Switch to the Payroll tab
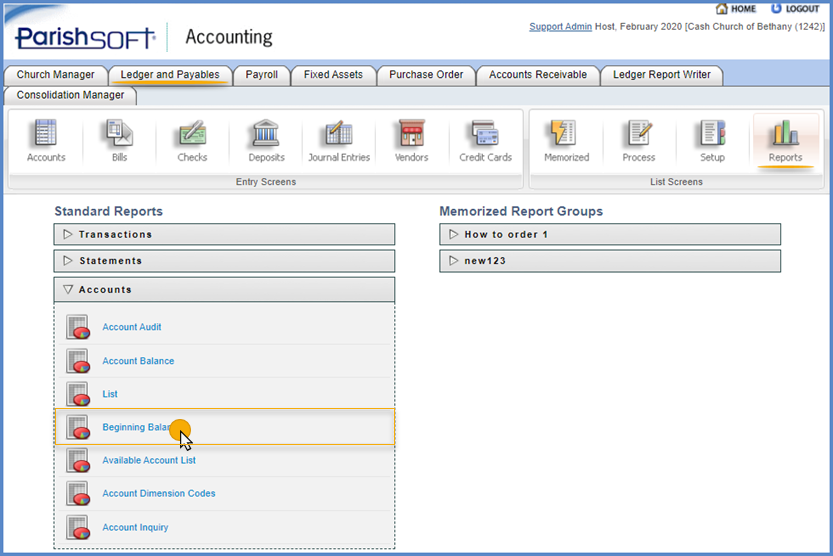Screen dimensions: 833x556 (262, 75)
